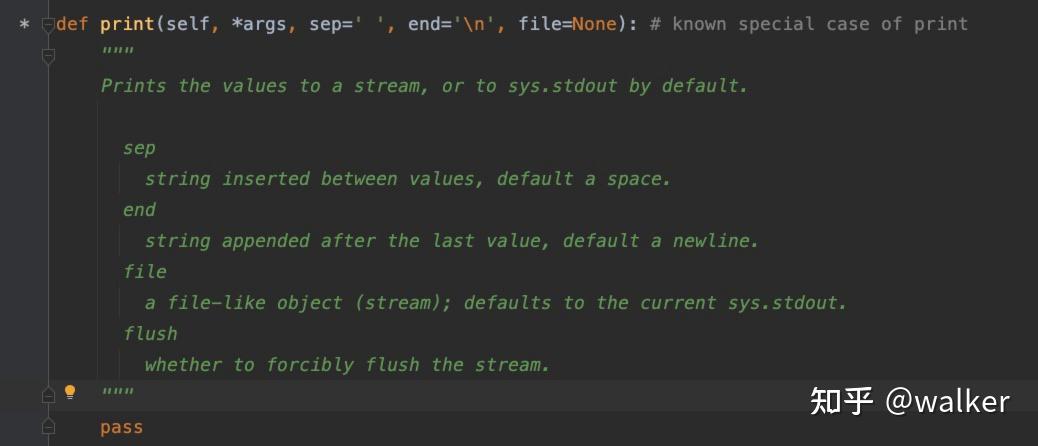The height and width of the screenshot is (446, 1038).
Task: Click the fold end marker beside pass
Action: pyautogui.click(x=48, y=425)
